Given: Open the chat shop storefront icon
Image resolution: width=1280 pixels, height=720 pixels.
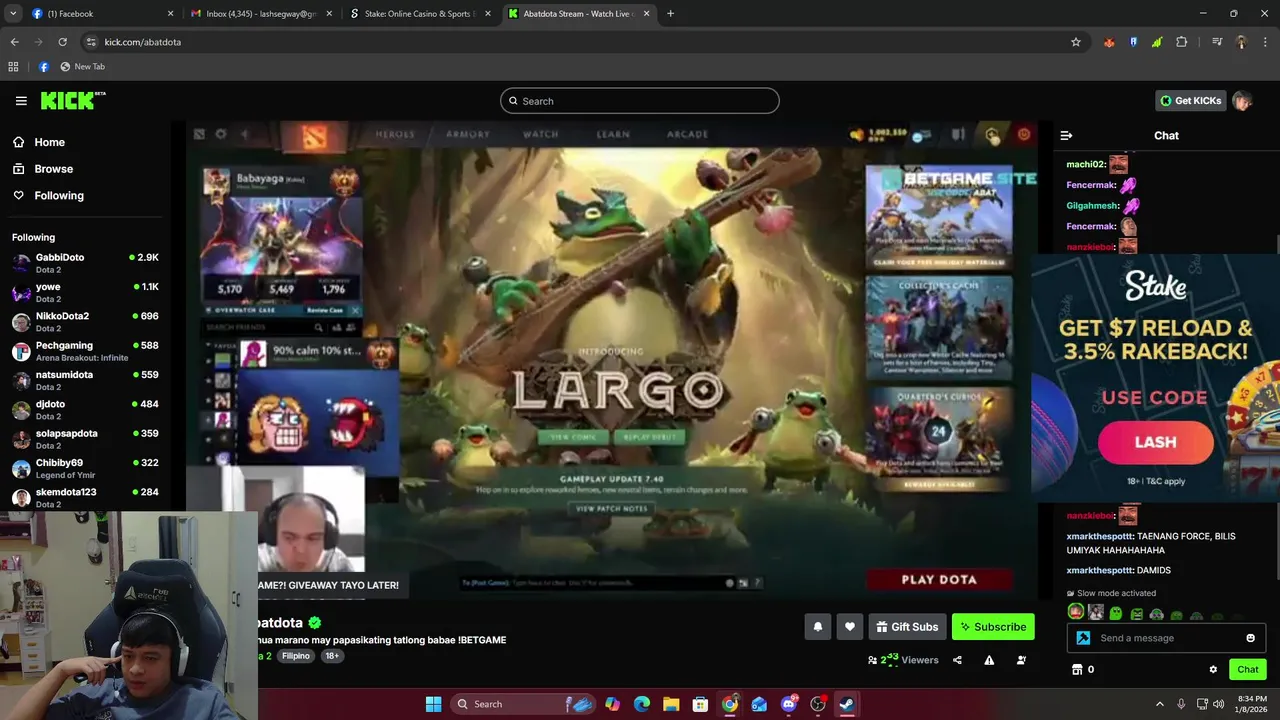Looking at the screenshot, I should 1077,670.
